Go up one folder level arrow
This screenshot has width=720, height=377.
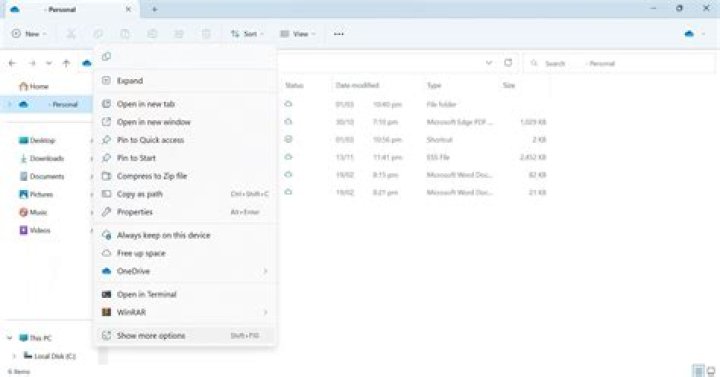pyautogui.click(x=66, y=63)
